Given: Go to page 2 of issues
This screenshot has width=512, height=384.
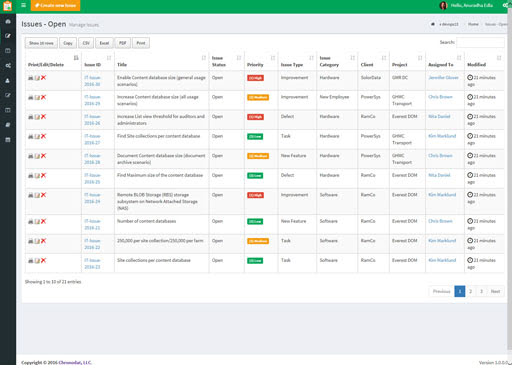Looking at the screenshot, I should point(470,291).
